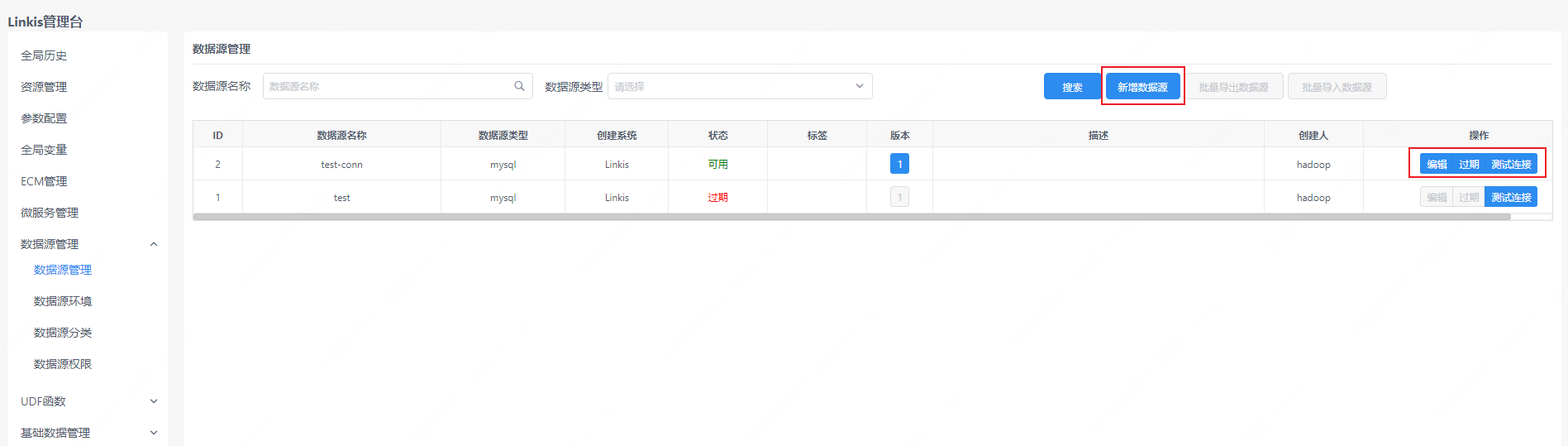
Task: Click 测试连接 for the test-conn row
Action: [x=1511, y=164]
